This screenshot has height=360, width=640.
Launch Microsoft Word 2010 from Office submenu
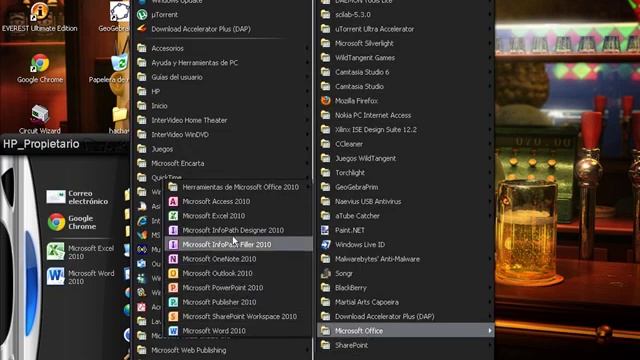coord(238,331)
